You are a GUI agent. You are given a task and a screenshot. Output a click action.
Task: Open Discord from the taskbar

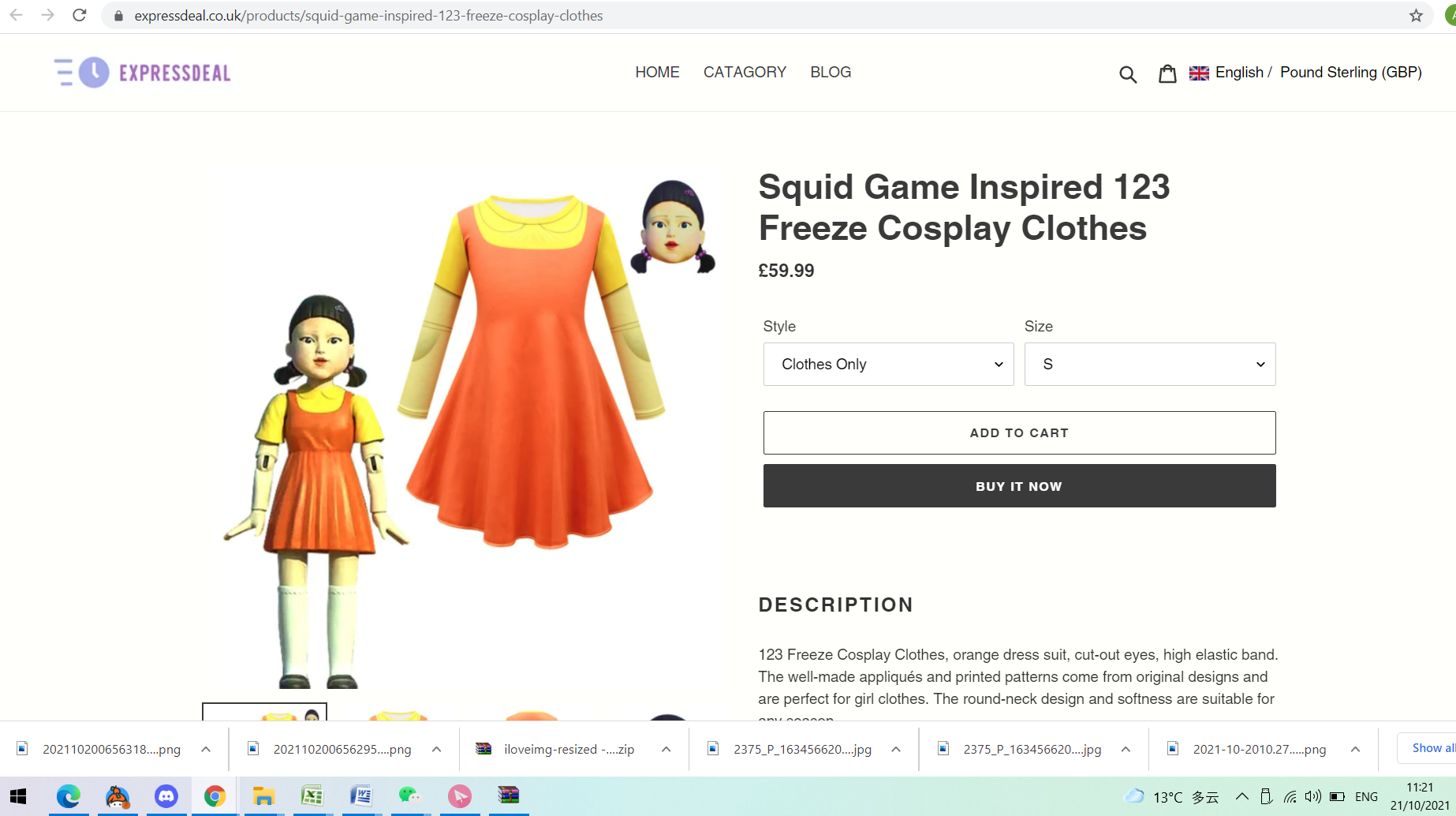tap(166, 796)
